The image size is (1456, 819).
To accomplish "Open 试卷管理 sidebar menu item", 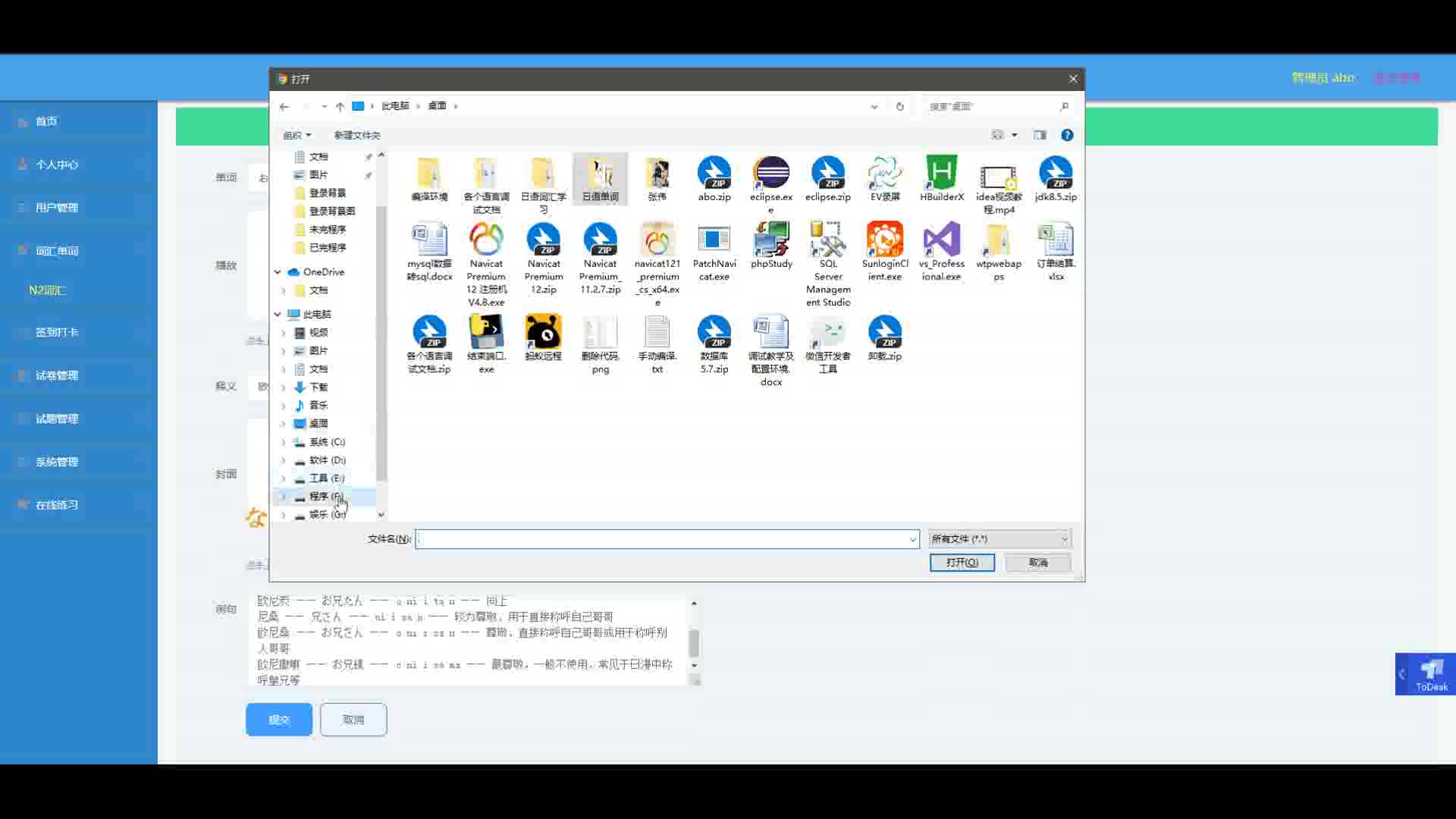I will (x=57, y=375).
